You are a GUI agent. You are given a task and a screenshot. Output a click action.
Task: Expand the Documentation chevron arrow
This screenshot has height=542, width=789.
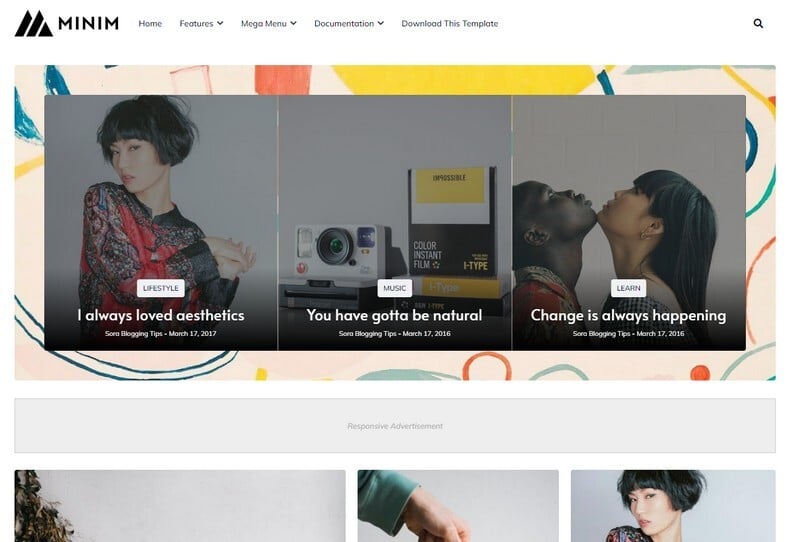pos(380,23)
